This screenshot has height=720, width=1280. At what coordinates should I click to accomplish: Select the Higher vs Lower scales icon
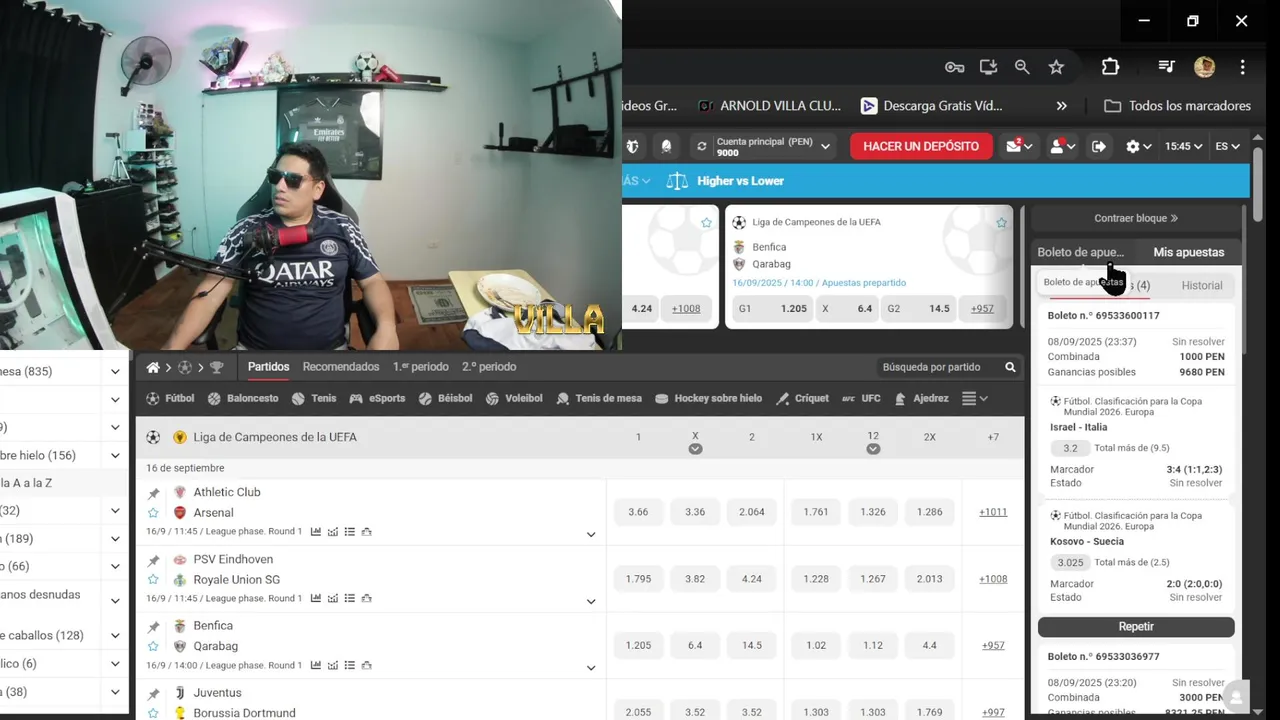[x=677, y=181]
